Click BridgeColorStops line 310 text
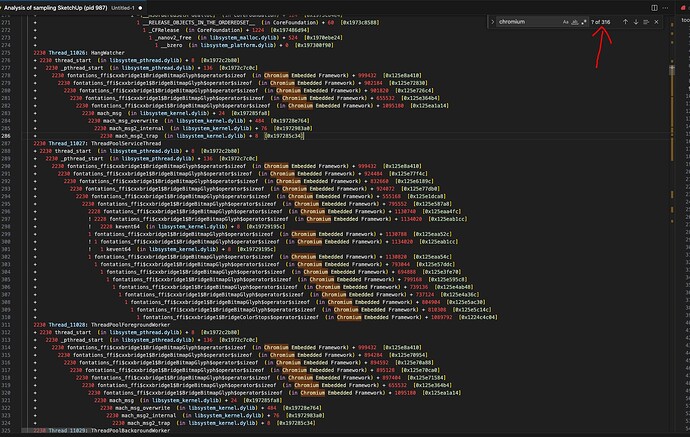690x437 pixels. (x=317, y=317)
